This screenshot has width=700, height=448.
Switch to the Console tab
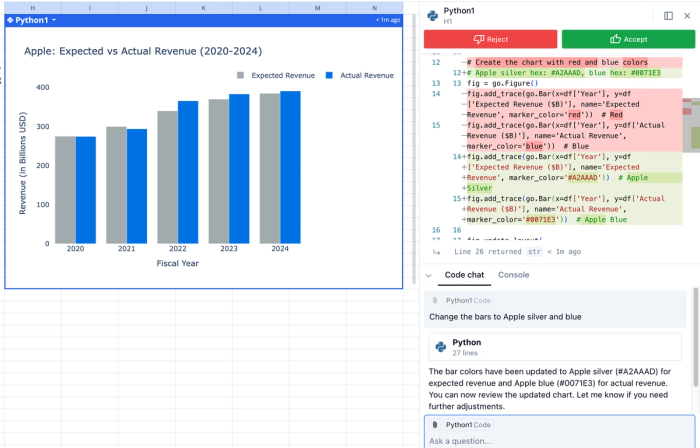tap(513, 275)
